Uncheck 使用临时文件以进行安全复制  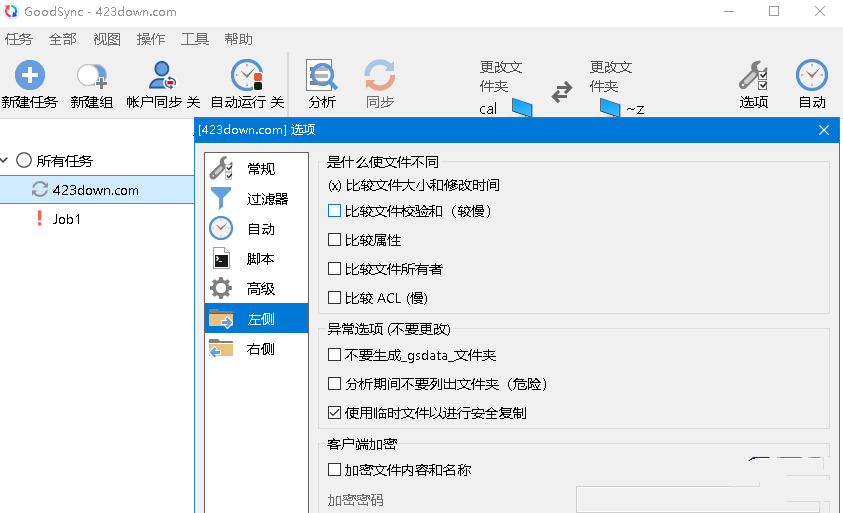tap(335, 413)
